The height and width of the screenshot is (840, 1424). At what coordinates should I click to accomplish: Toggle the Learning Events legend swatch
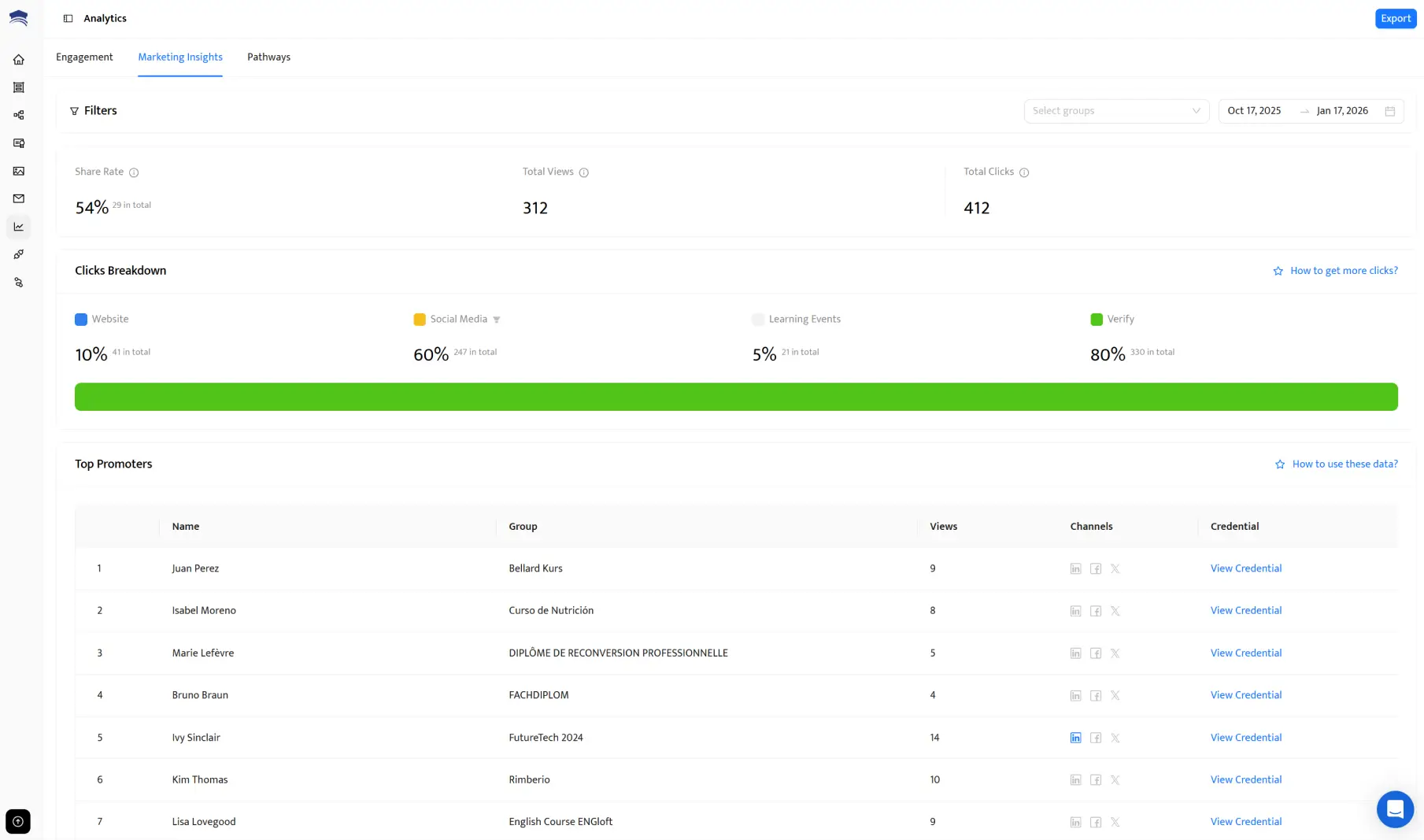tap(758, 319)
